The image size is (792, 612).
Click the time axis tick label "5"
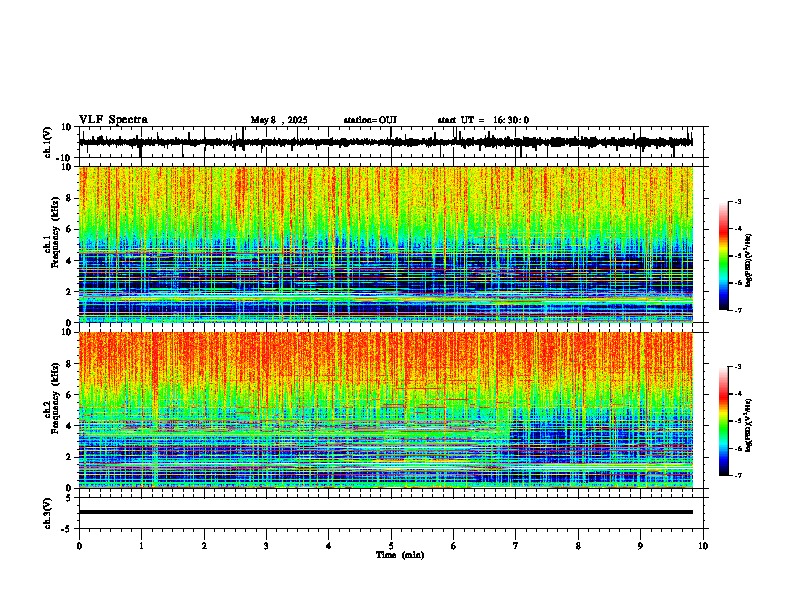391,546
